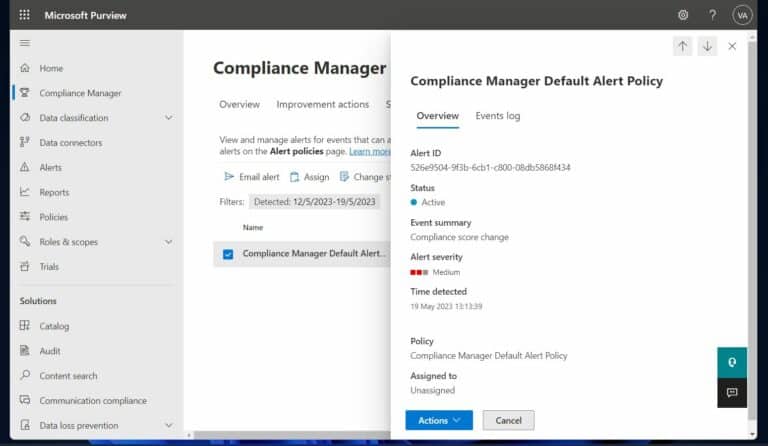The width and height of the screenshot is (768, 446).
Task: Click the Compliance score change text
Action: pyautogui.click(x=459, y=237)
